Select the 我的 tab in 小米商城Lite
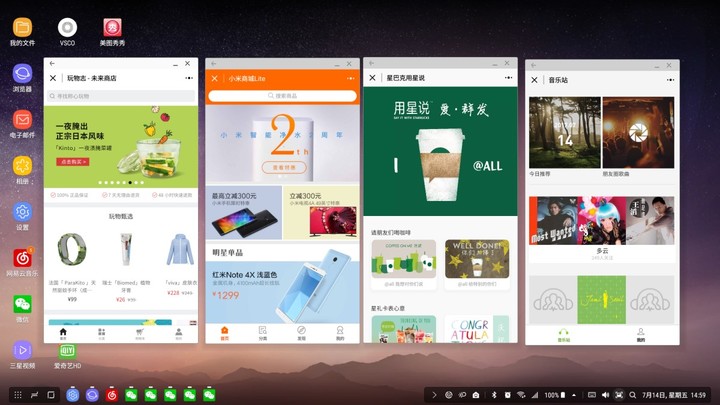720x405 pixels. [x=340, y=333]
